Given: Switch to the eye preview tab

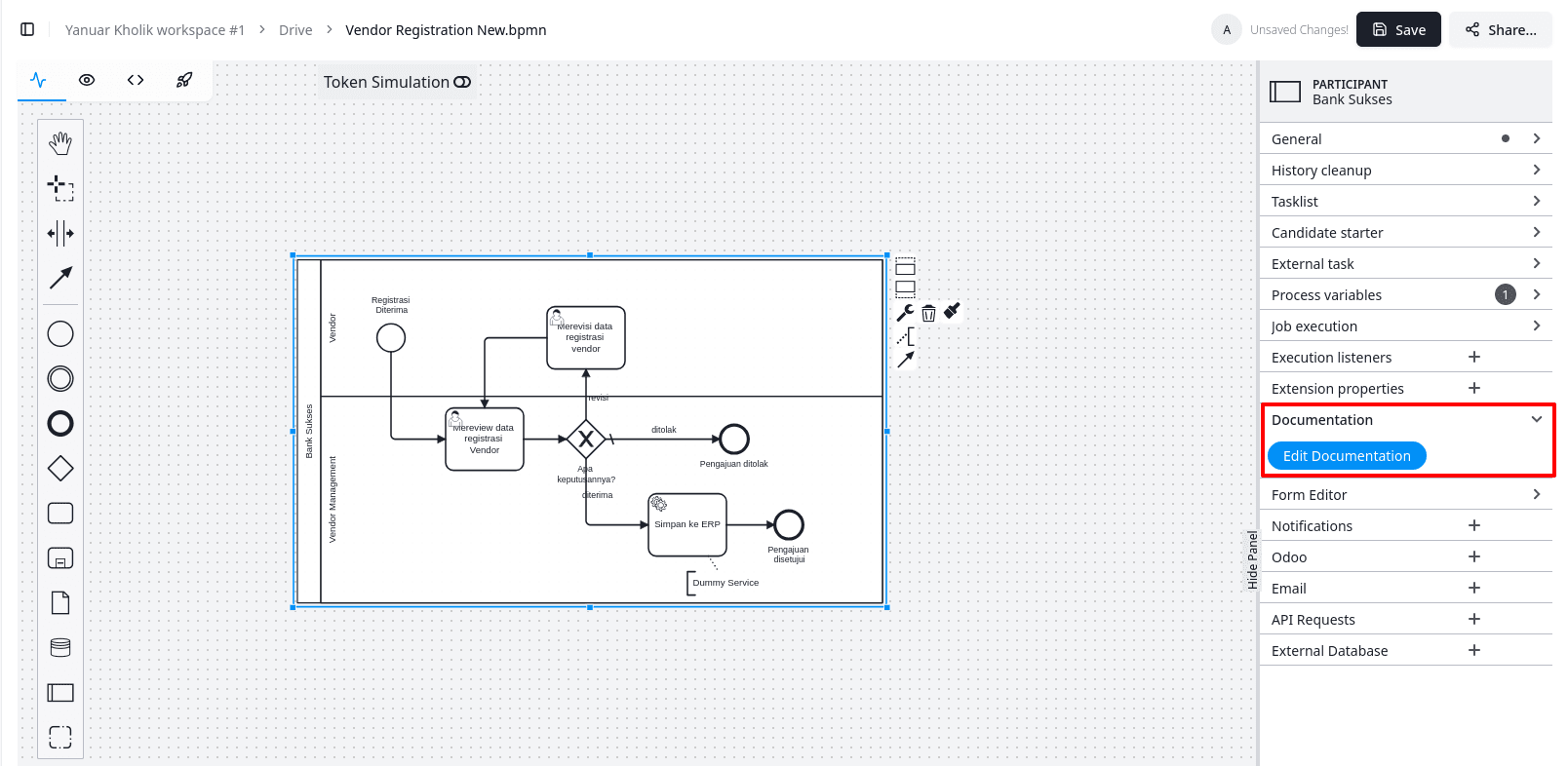Looking at the screenshot, I should [x=87, y=80].
